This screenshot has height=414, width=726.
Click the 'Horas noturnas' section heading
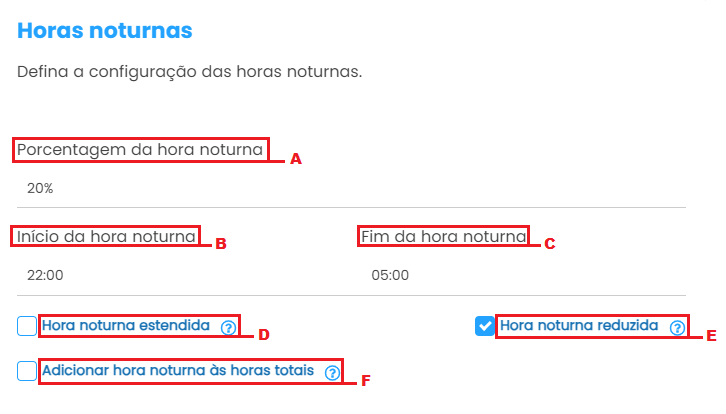105,31
